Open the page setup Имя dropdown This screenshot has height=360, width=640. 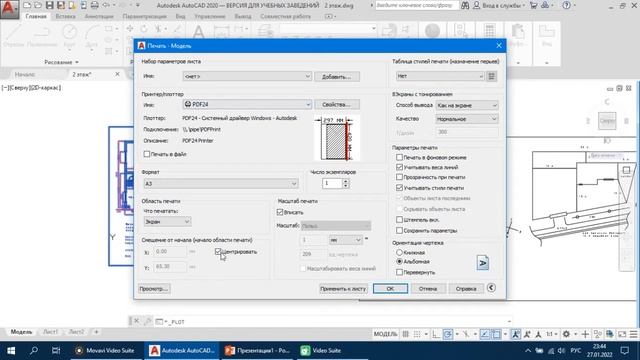(x=247, y=76)
